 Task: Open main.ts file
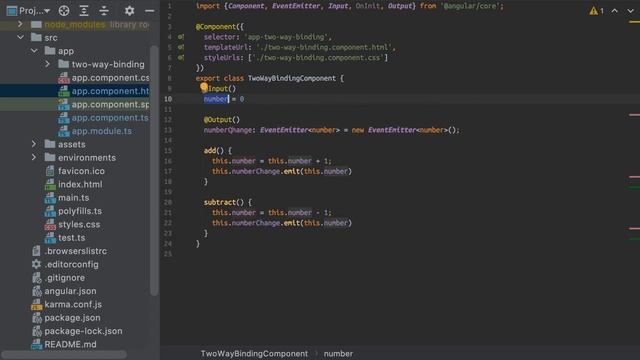pos(73,198)
